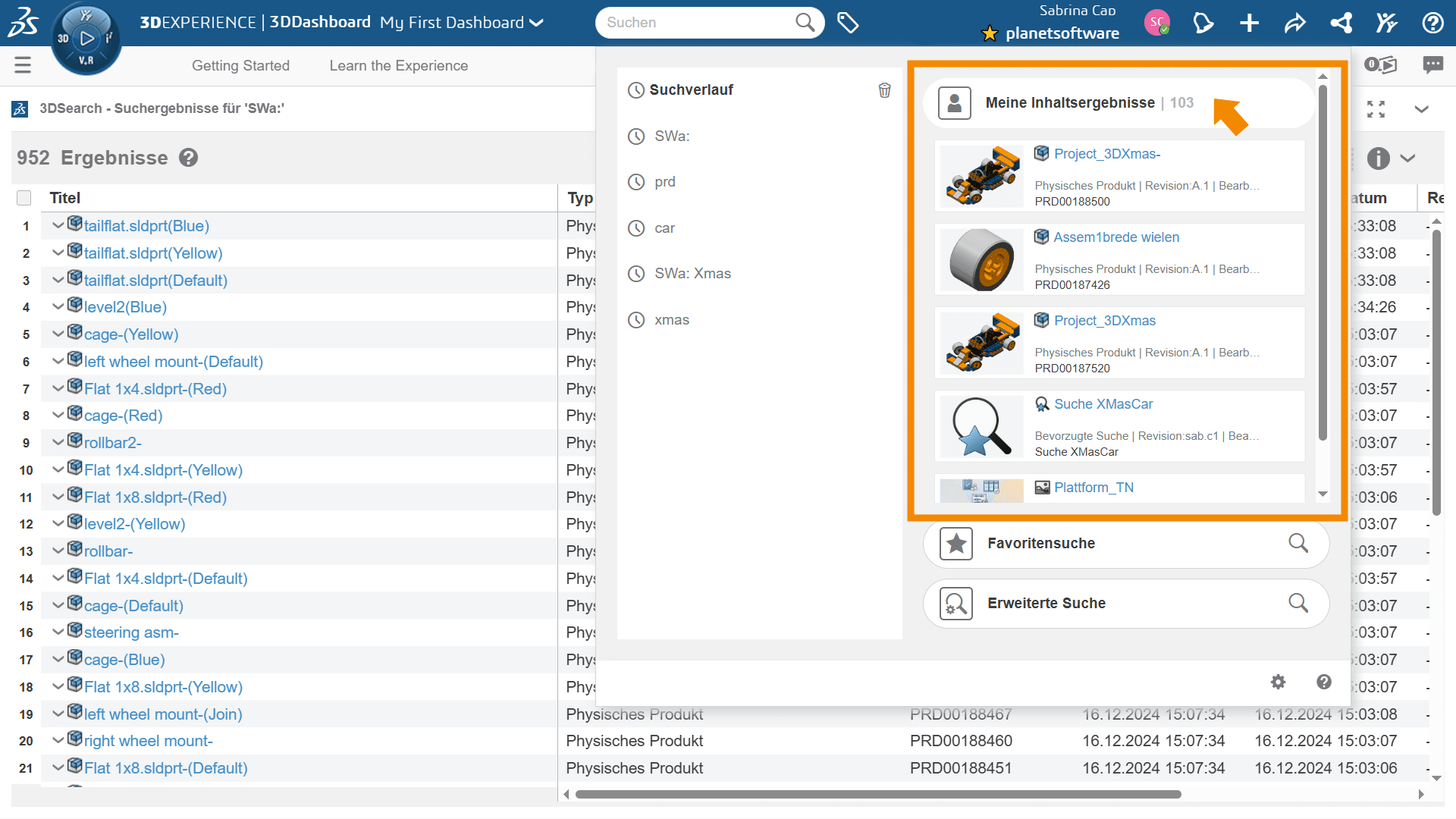This screenshot has width=1456, height=819.
Task: Open the 3D compass in top left
Action: pyautogui.click(x=86, y=39)
